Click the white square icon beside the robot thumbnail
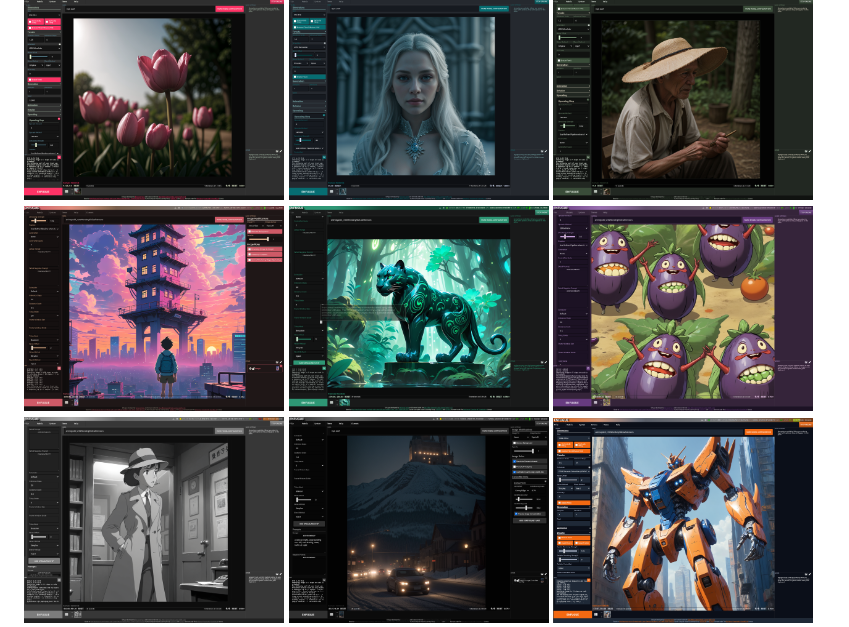849x627 pixels. pos(595,615)
